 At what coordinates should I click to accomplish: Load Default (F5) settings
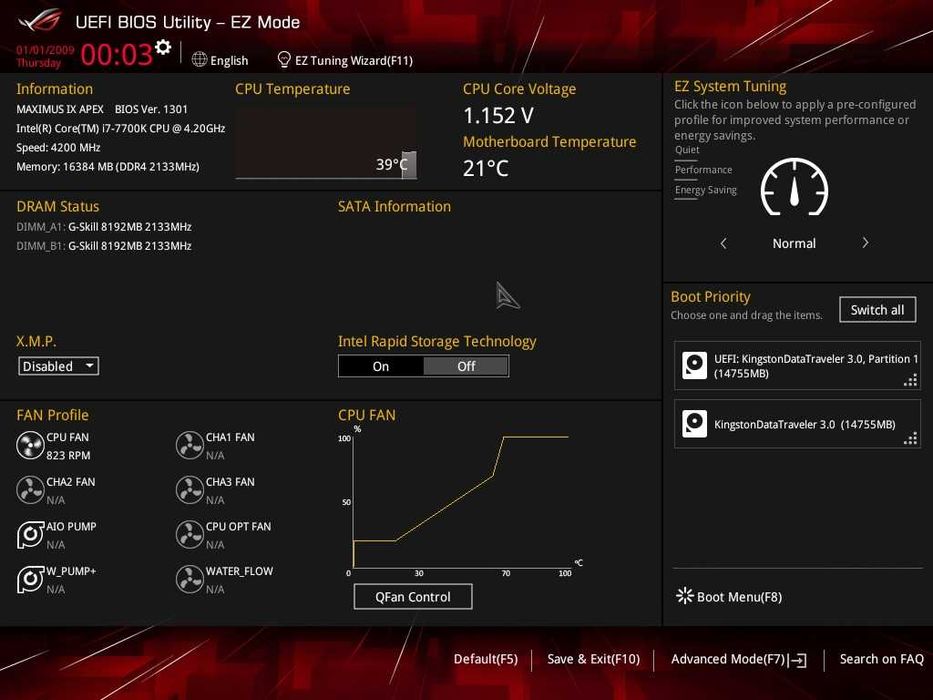pos(486,659)
